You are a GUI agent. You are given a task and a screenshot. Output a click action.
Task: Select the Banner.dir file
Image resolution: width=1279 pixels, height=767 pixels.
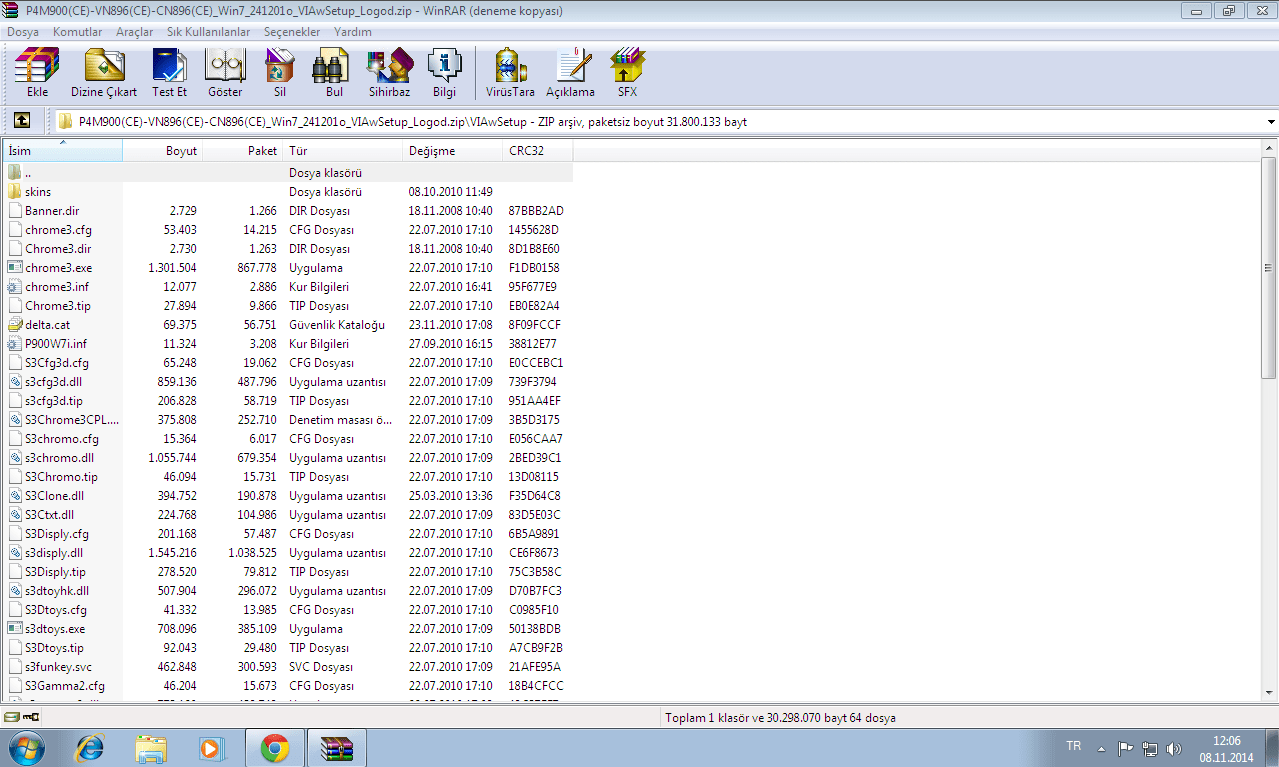(x=52, y=211)
